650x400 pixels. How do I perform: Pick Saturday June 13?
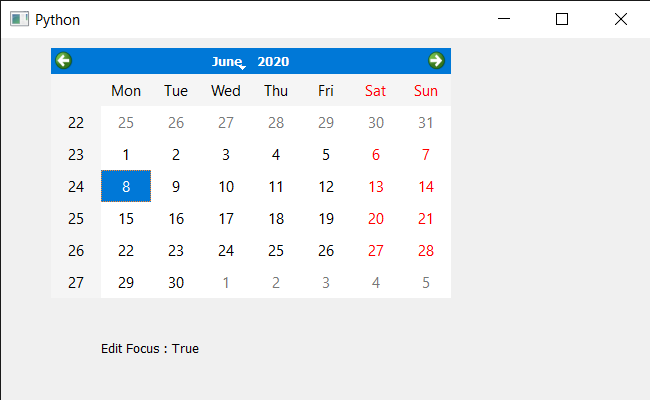[x=376, y=187]
